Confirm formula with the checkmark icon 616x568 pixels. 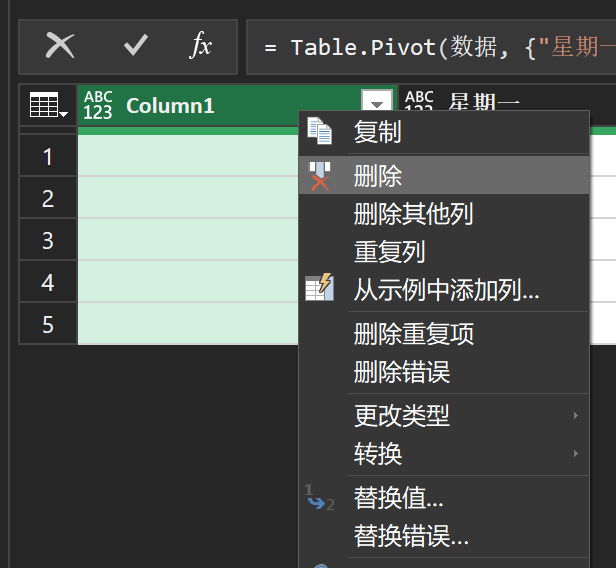pos(135,46)
